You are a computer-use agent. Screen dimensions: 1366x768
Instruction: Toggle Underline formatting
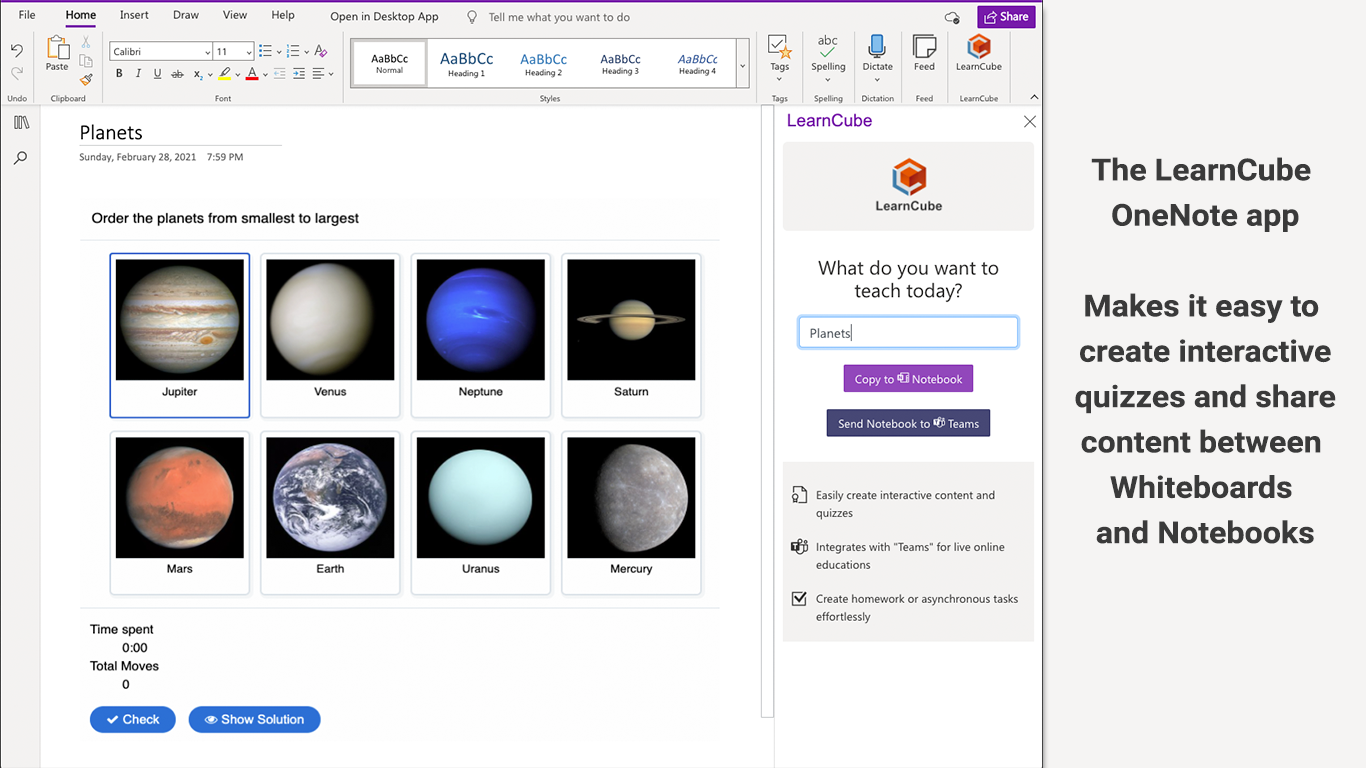coord(157,74)
